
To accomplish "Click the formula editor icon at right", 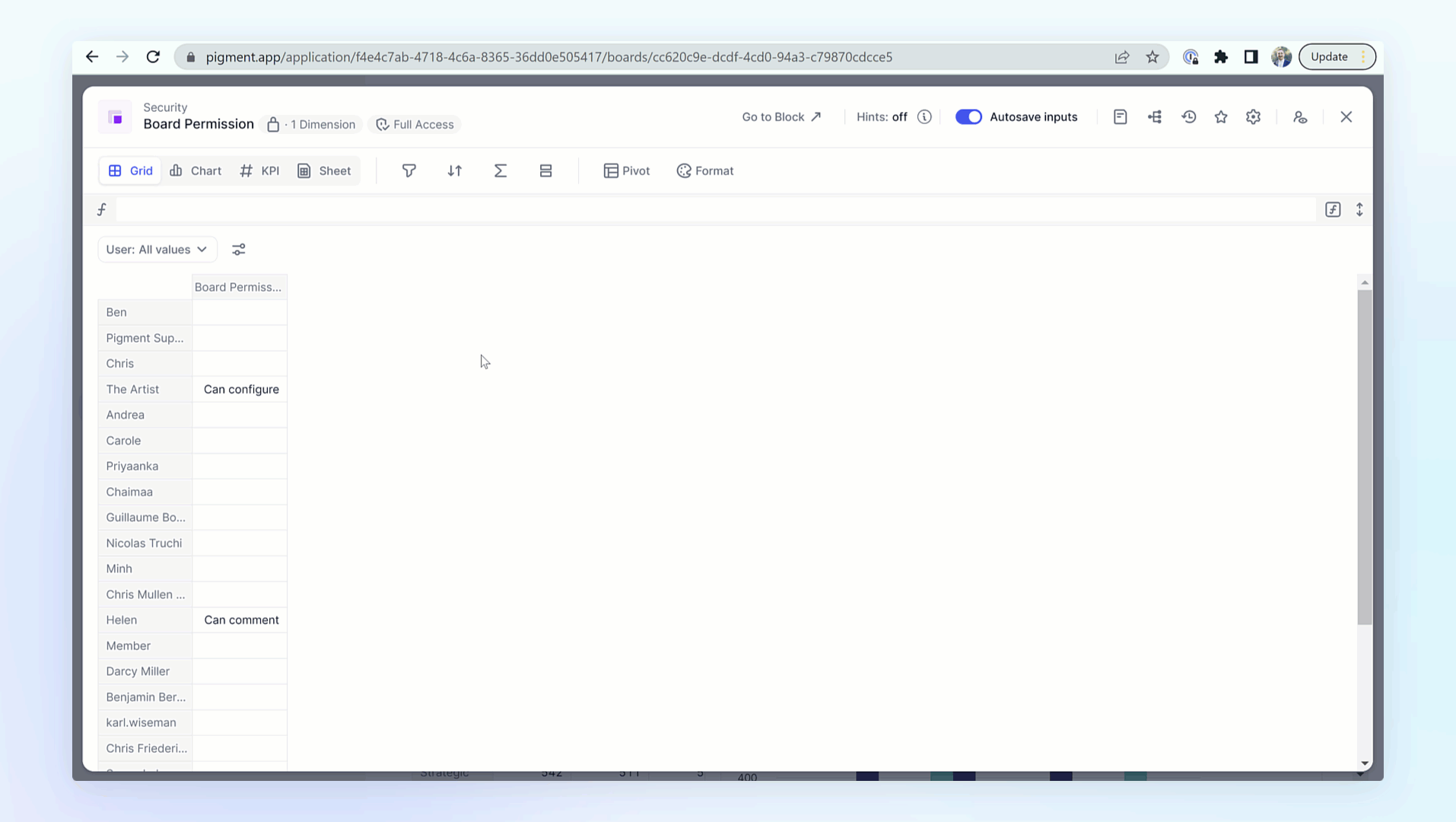I will click(1332, 209).
